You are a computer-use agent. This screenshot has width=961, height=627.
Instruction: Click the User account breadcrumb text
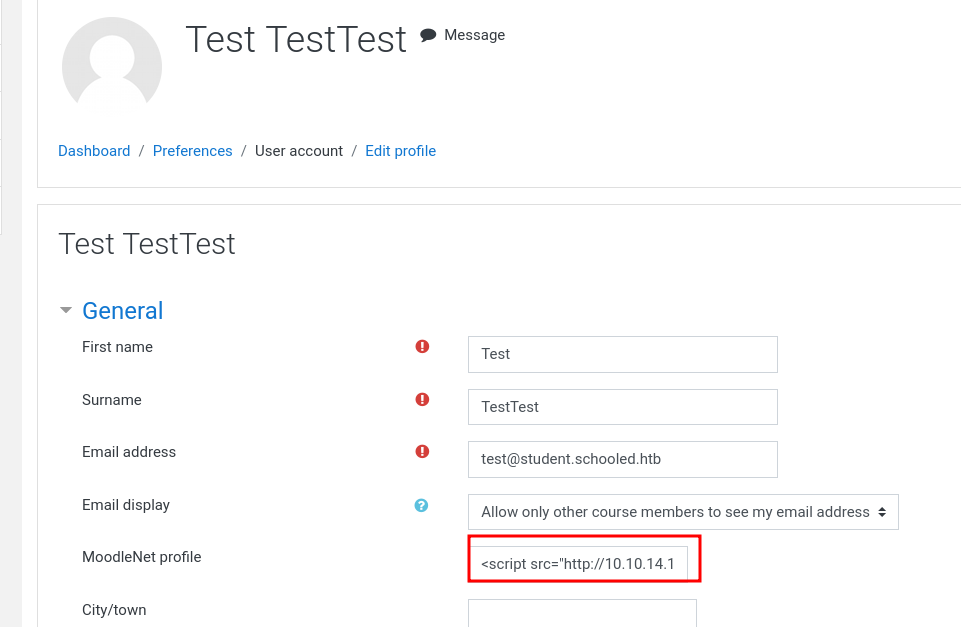[298, 151]
